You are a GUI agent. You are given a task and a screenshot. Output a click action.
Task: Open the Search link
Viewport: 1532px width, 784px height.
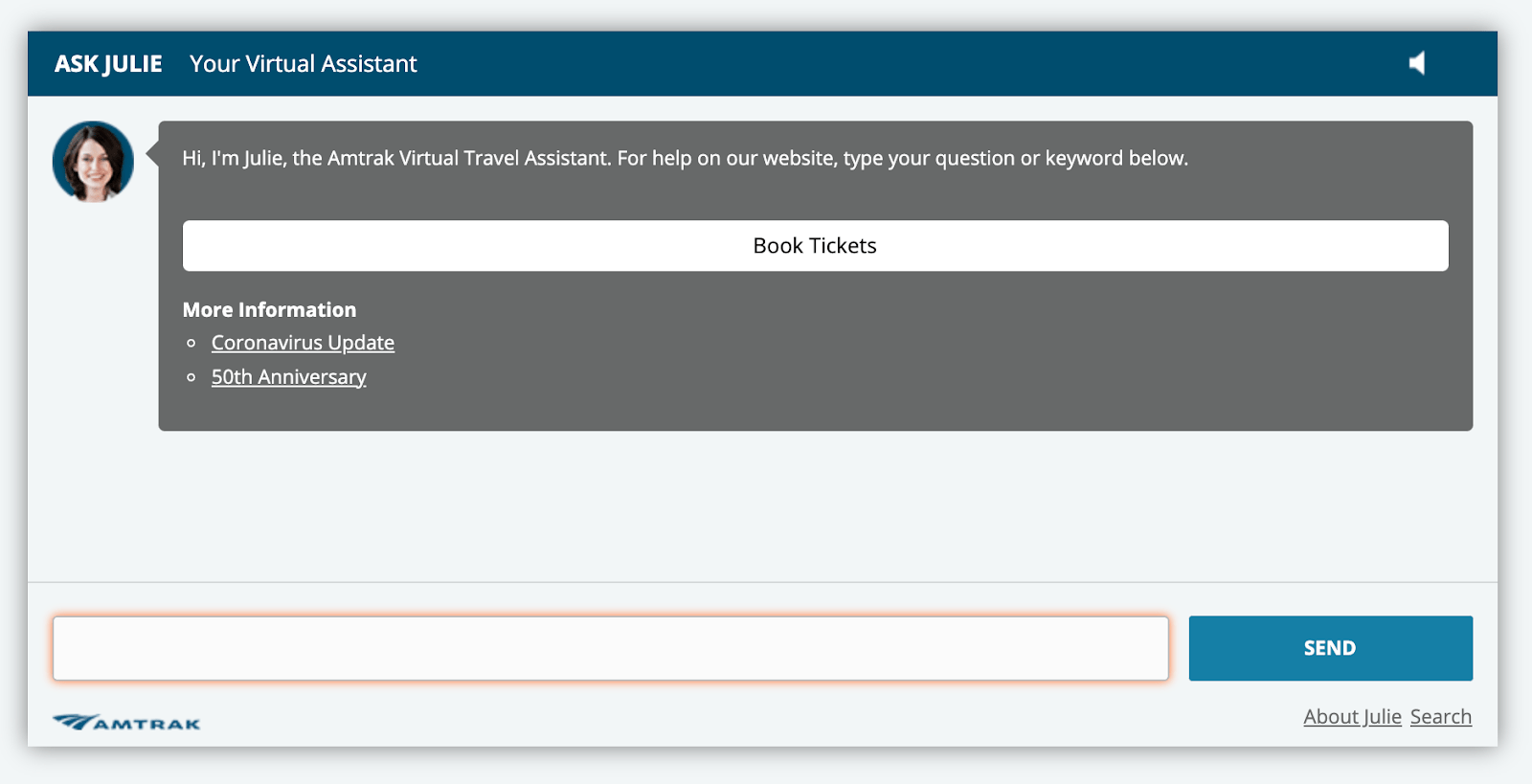pyautogui.click(x=1441, y=716)
